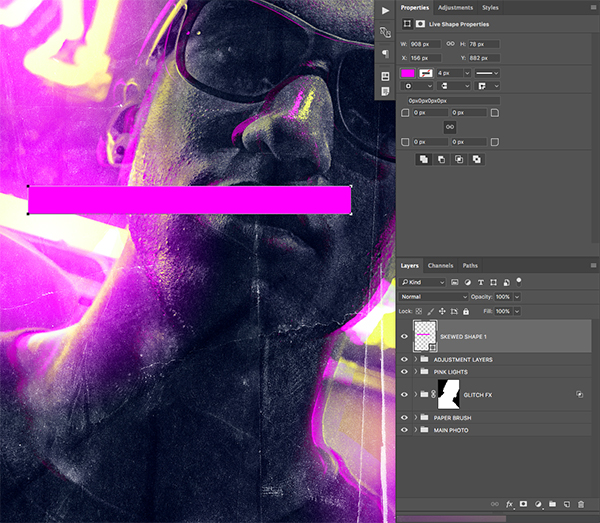Click the W width input field
This screenshot has width=600, height=523.
coord(425,44)
